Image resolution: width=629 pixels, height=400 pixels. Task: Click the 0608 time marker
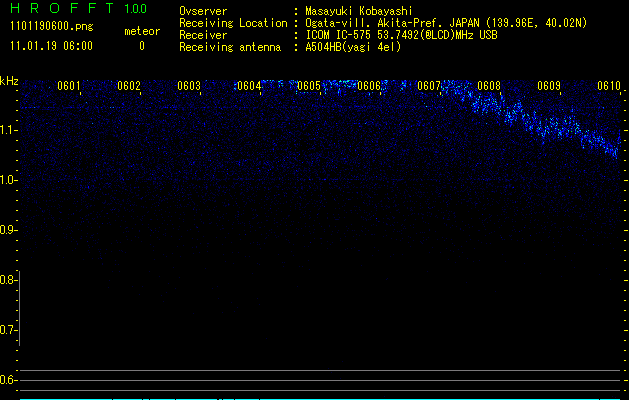[489, 86]
